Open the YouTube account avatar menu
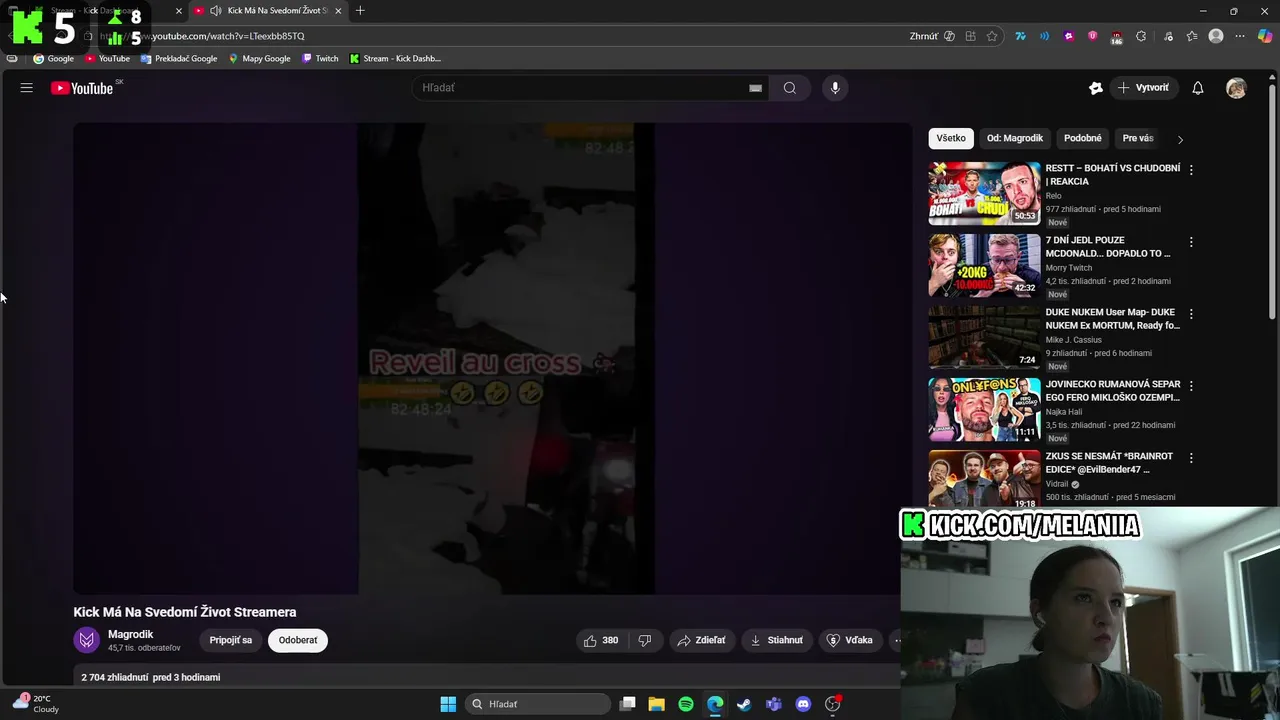 tap(1236, 88)
